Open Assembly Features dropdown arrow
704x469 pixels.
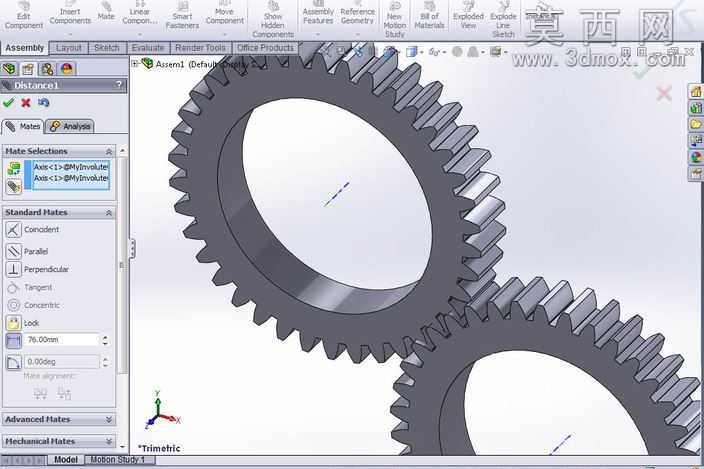(x=318, y=34)
